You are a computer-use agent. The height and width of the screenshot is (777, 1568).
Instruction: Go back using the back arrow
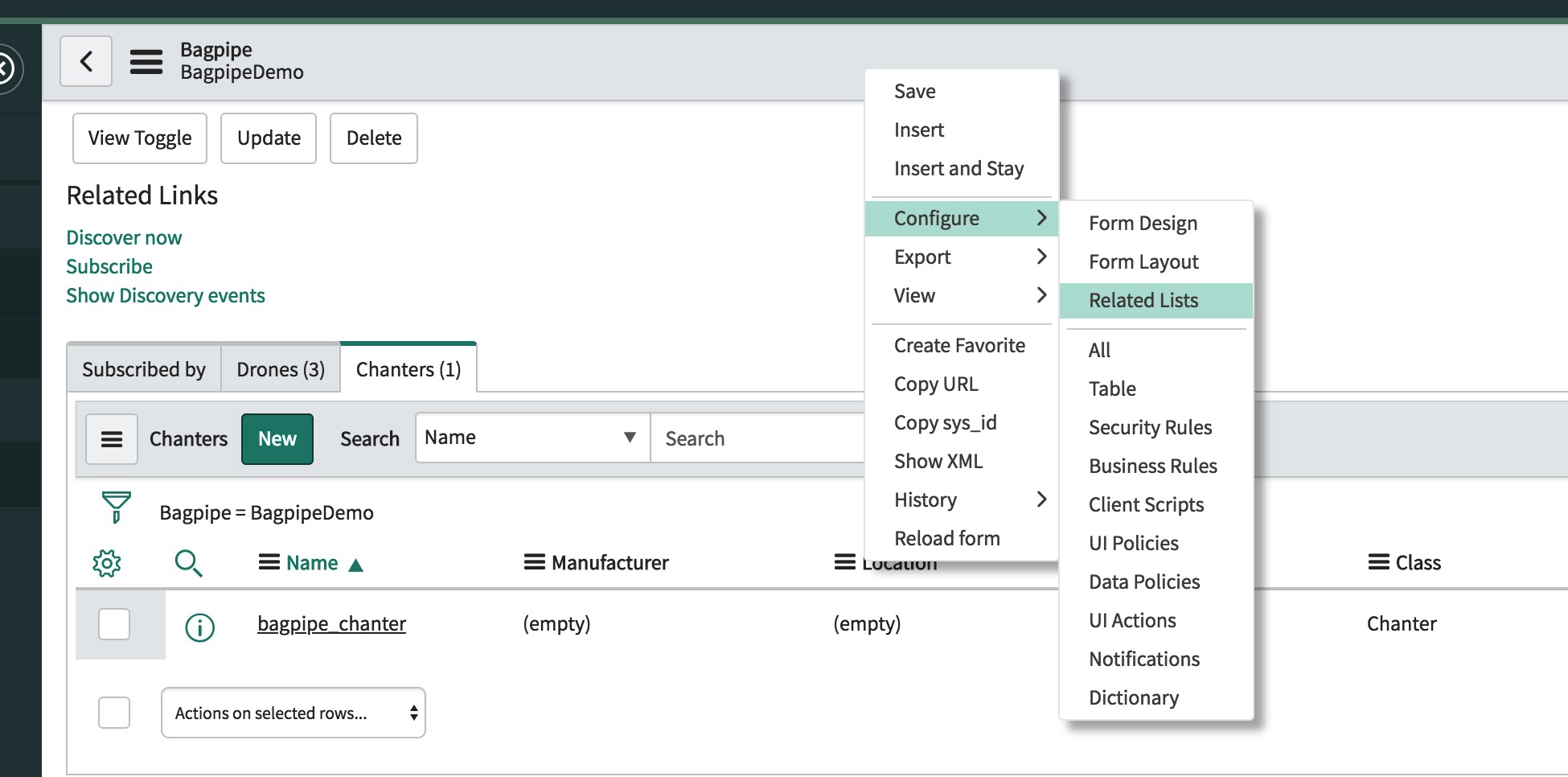pos(86,61)
